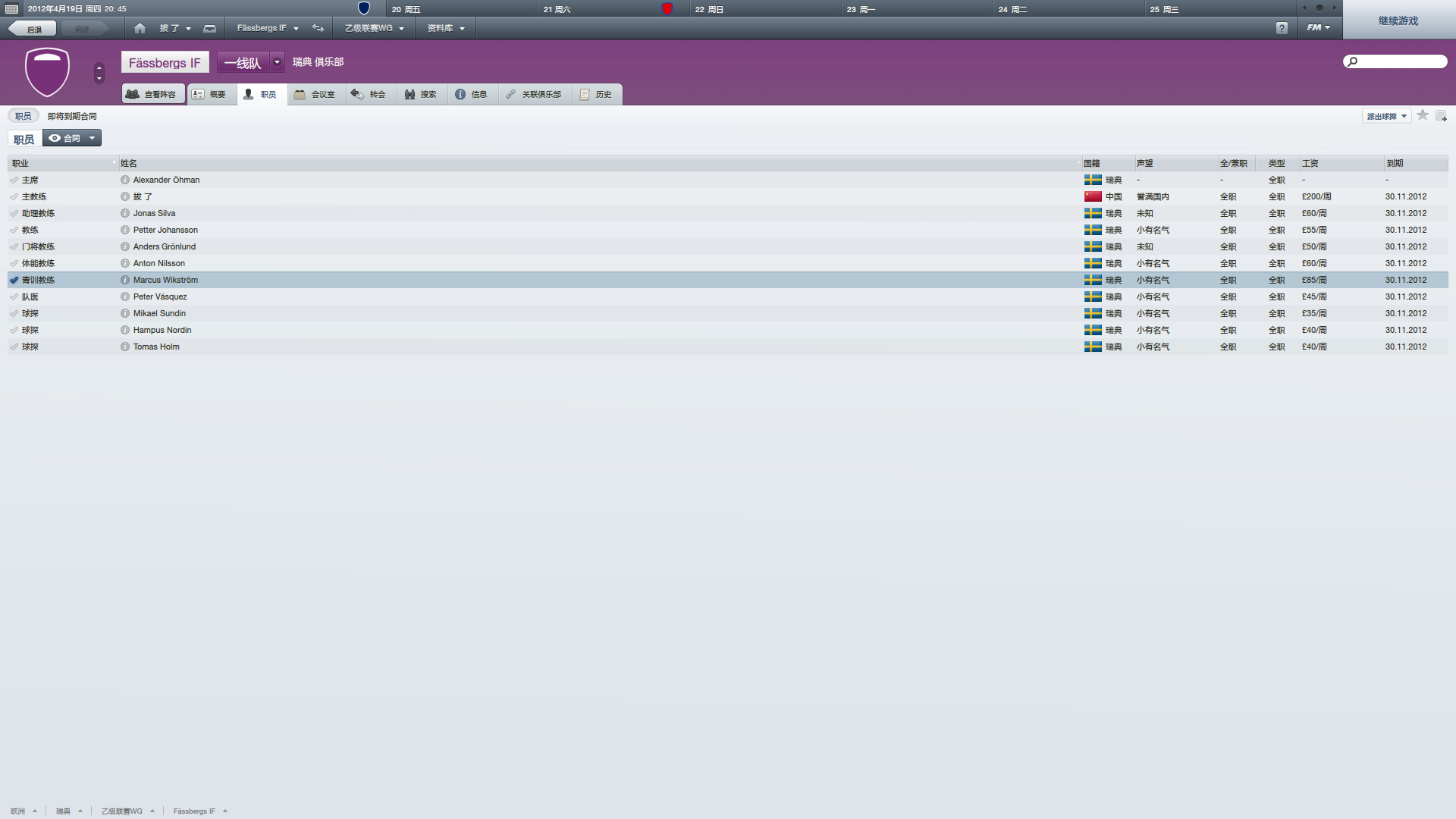1456x819 pixels.
Task: Click the 后退 back button
Action: click(33, 29)
